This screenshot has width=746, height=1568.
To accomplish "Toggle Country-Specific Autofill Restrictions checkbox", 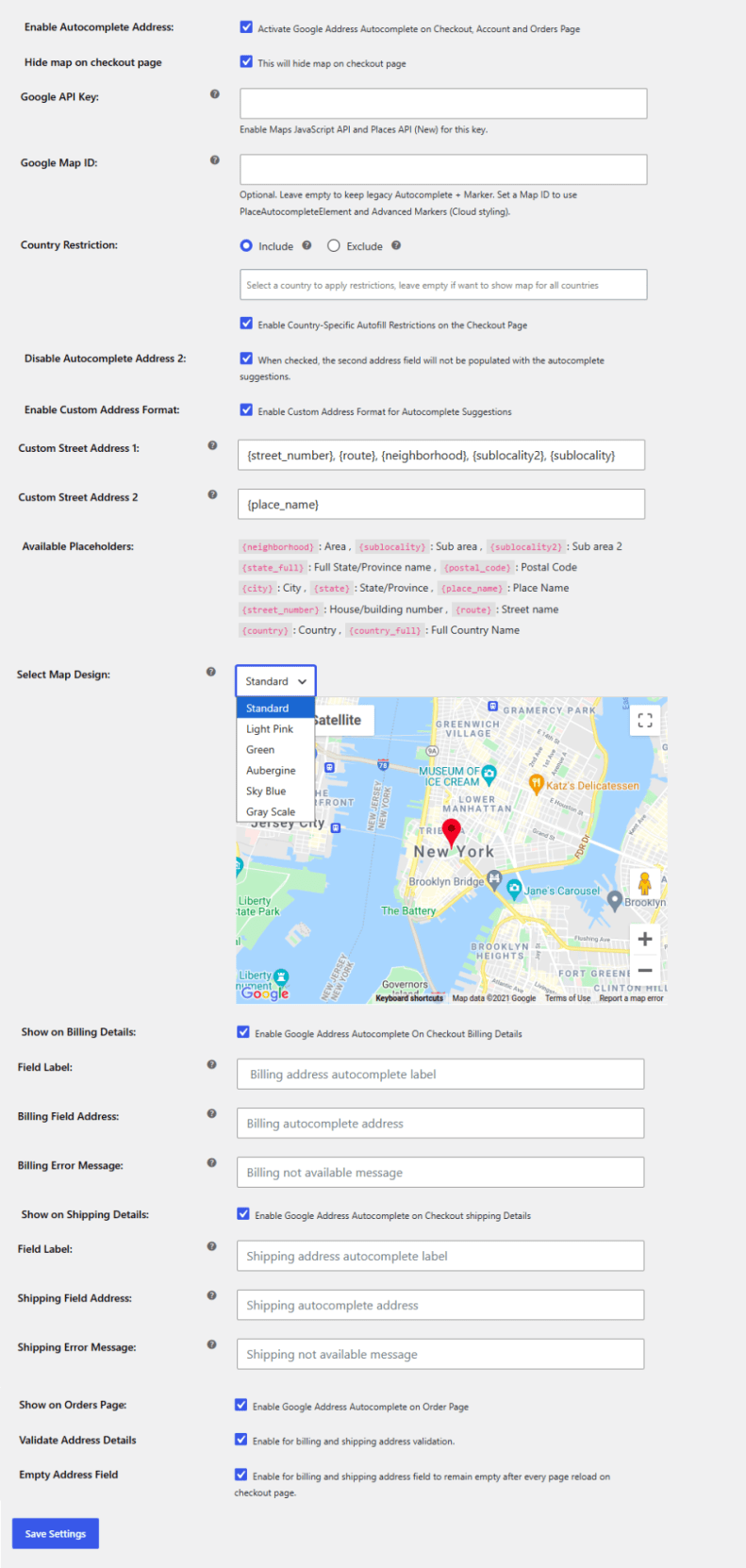I will (246, 323).
